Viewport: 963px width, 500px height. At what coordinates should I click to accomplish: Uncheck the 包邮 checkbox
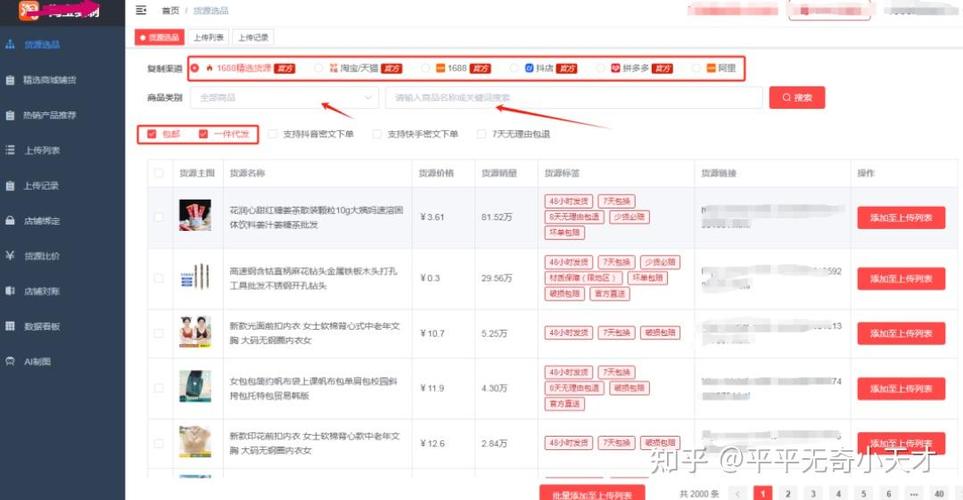pos(152,134)
